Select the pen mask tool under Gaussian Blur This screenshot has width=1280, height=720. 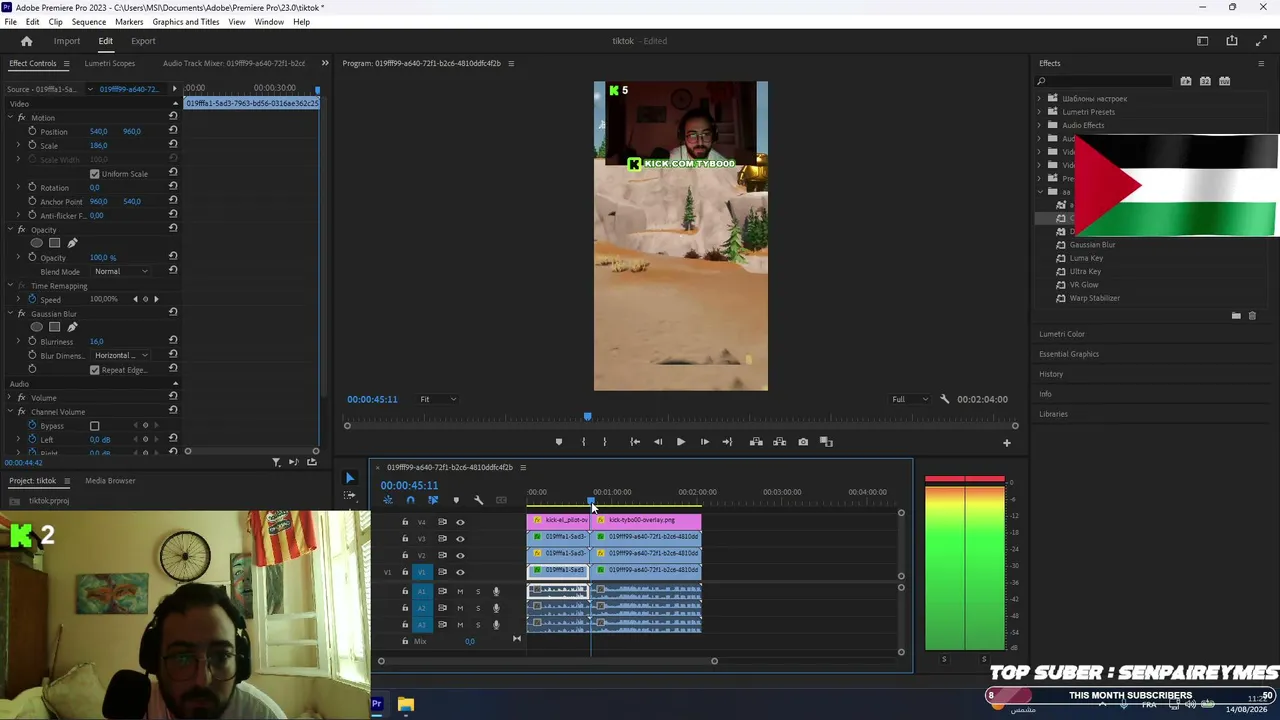point(72,327)
